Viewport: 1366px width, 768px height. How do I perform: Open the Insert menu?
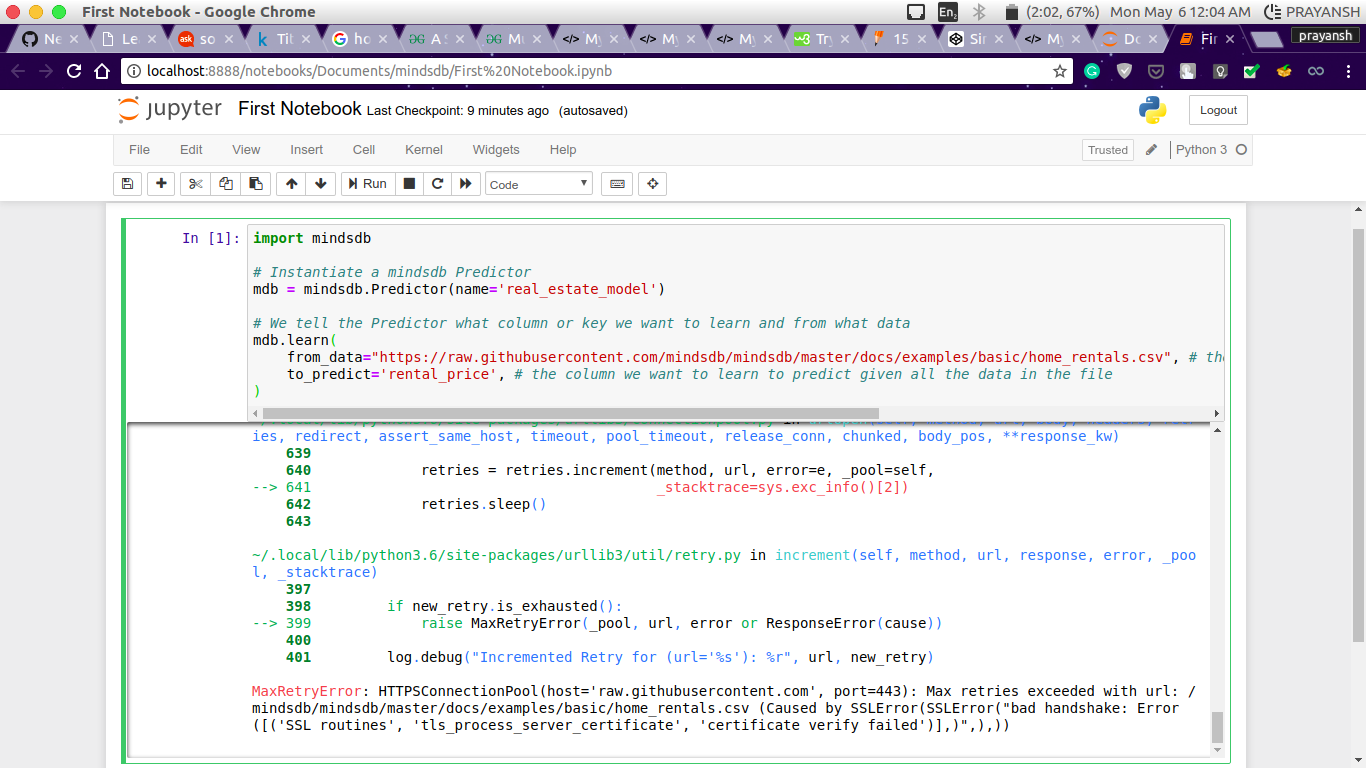307,150
